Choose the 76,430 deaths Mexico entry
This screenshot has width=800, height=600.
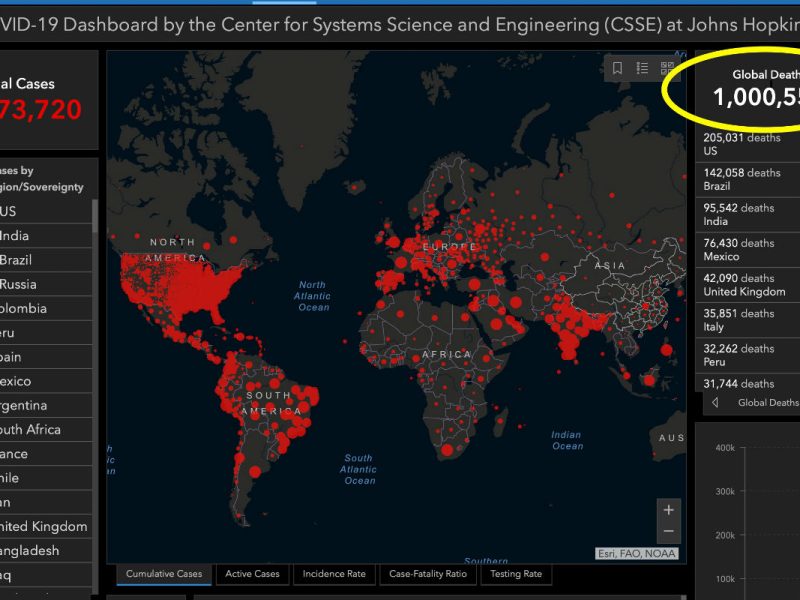point(748,250)
